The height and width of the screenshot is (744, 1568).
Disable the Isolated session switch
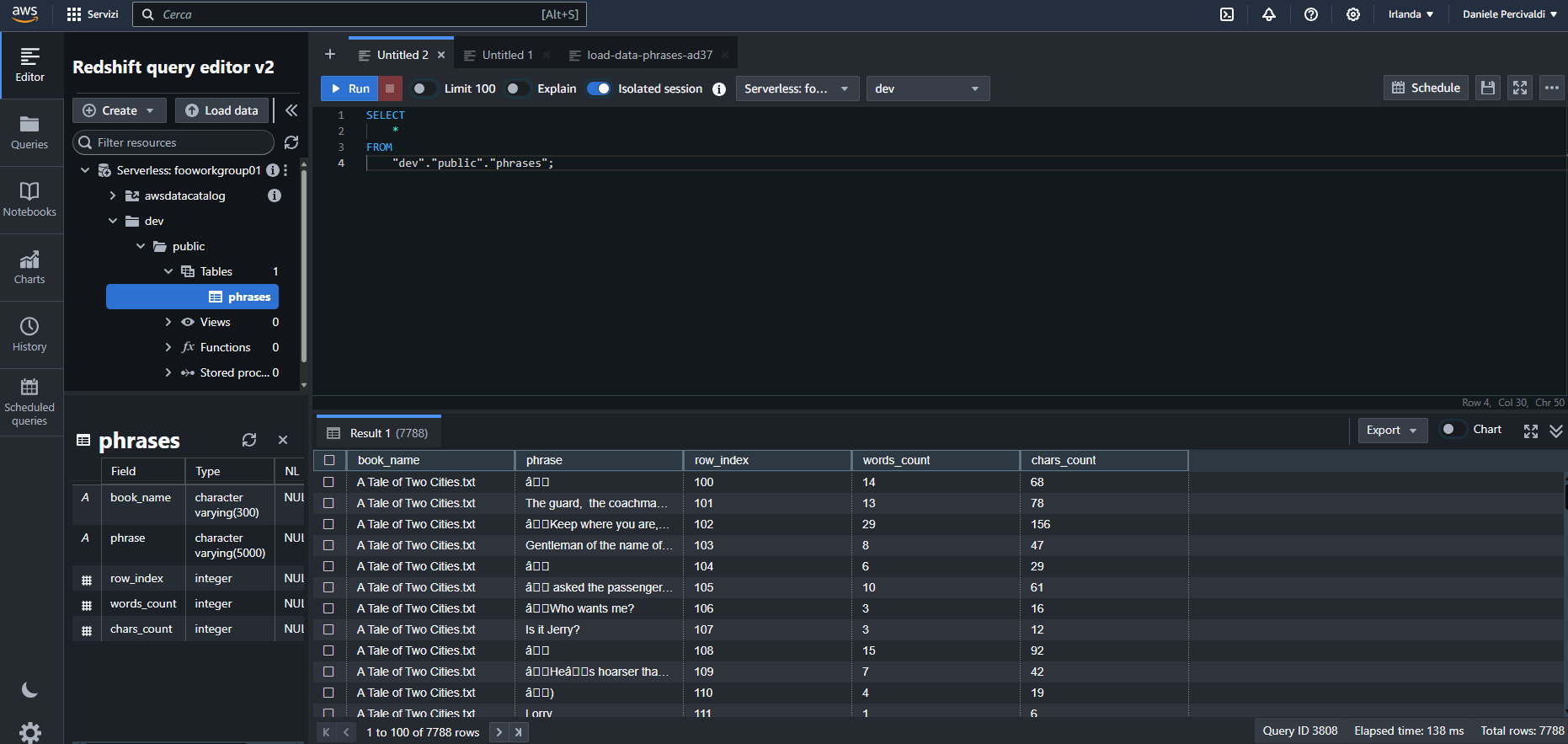[x=599, y=88]
